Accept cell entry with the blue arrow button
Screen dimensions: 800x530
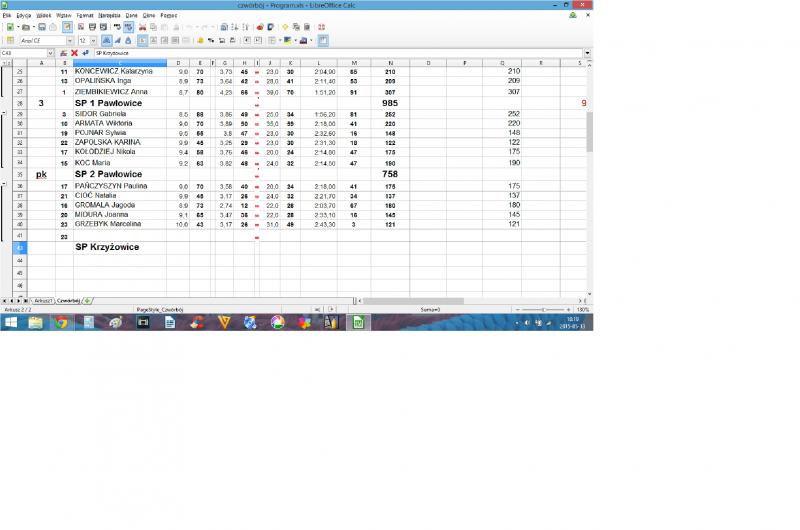point(84,53)
